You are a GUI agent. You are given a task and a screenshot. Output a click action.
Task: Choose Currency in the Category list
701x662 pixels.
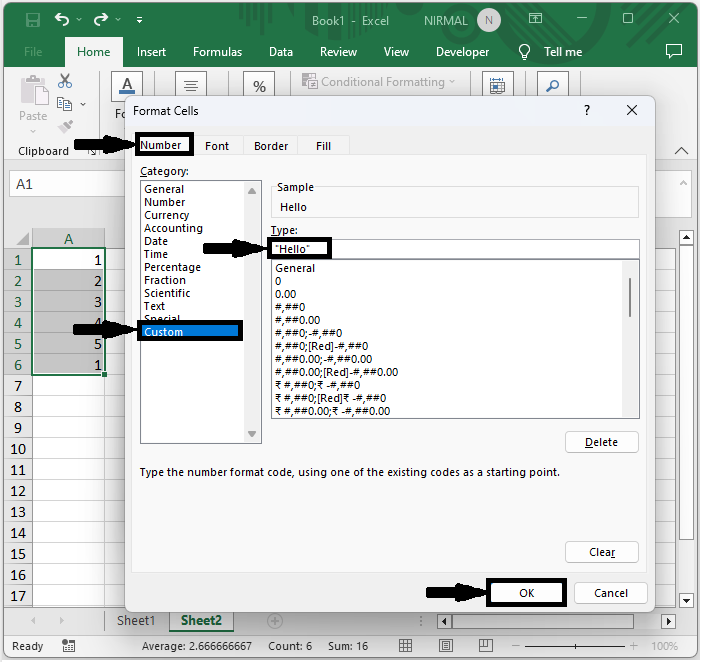click(166, 215)
